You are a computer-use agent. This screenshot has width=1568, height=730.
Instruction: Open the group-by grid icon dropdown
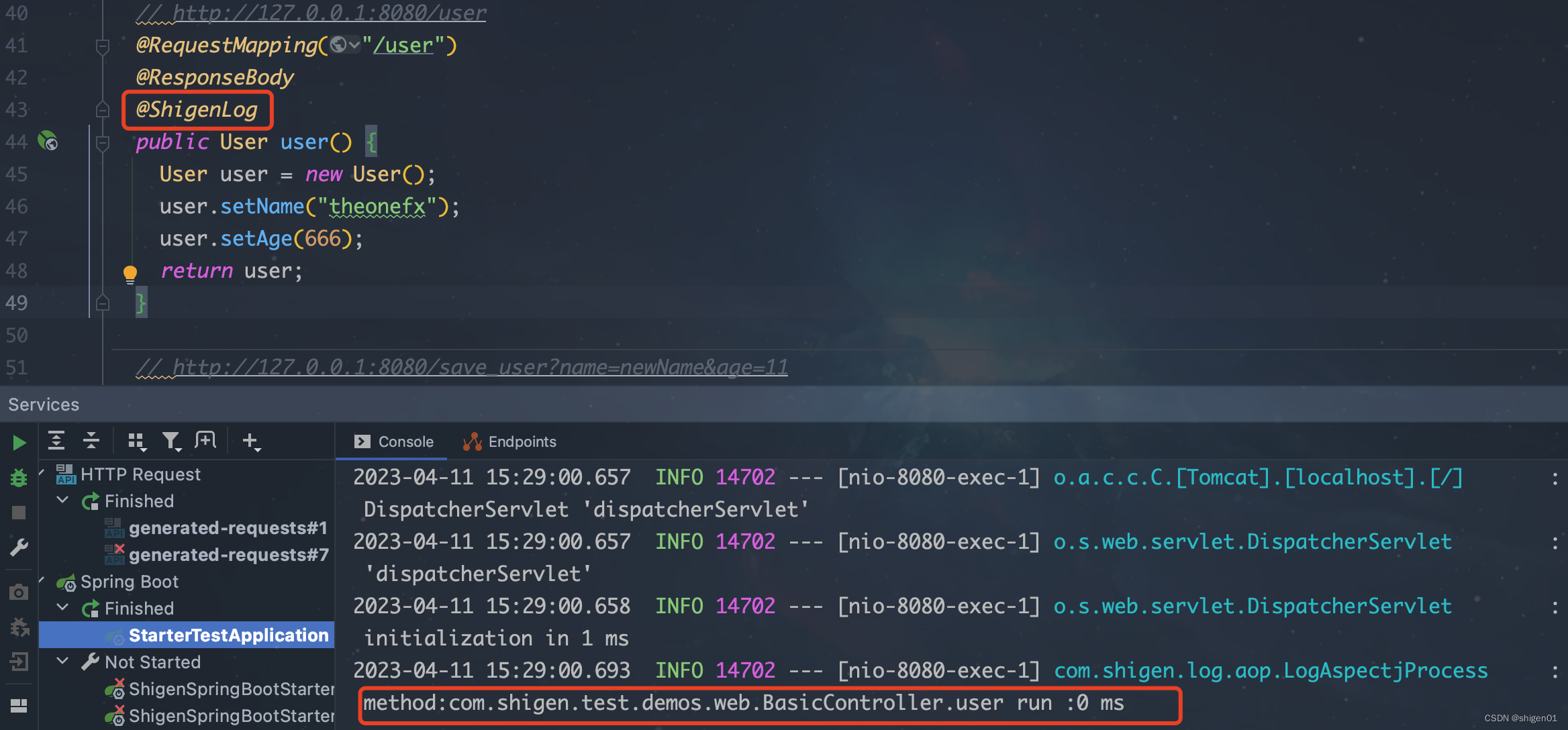coord(137,441)
